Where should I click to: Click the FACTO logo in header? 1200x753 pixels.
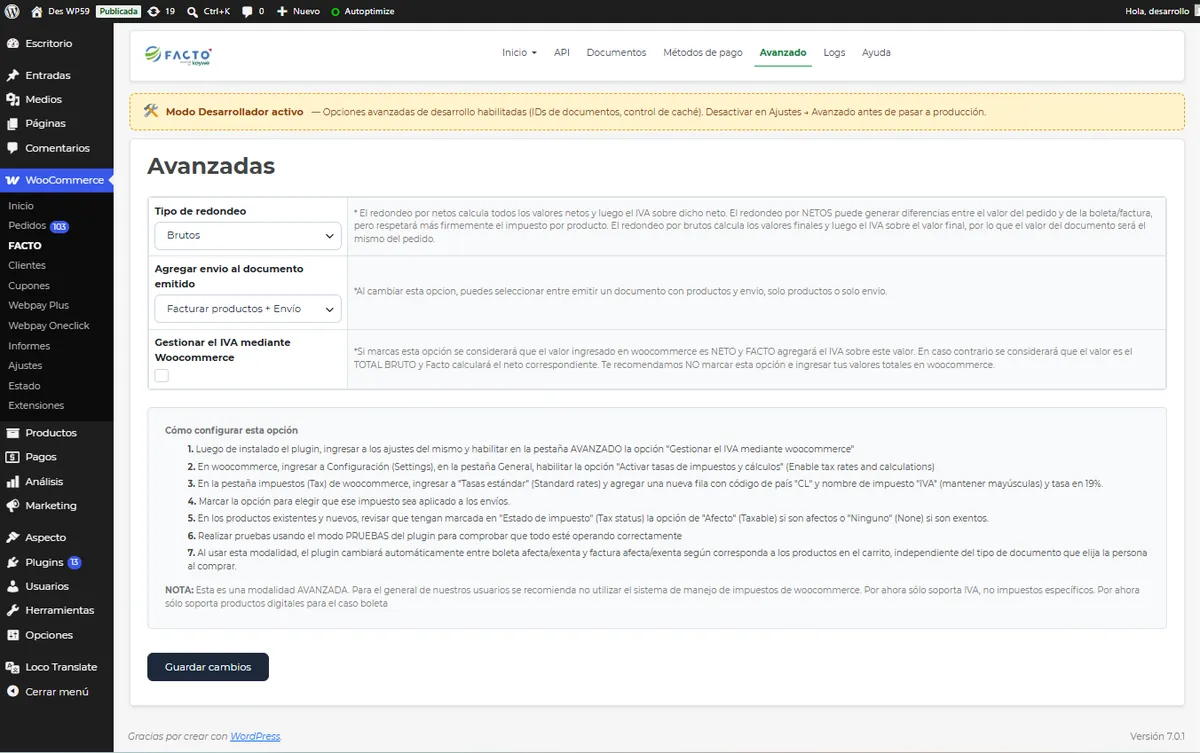click(x=178, y=55)
